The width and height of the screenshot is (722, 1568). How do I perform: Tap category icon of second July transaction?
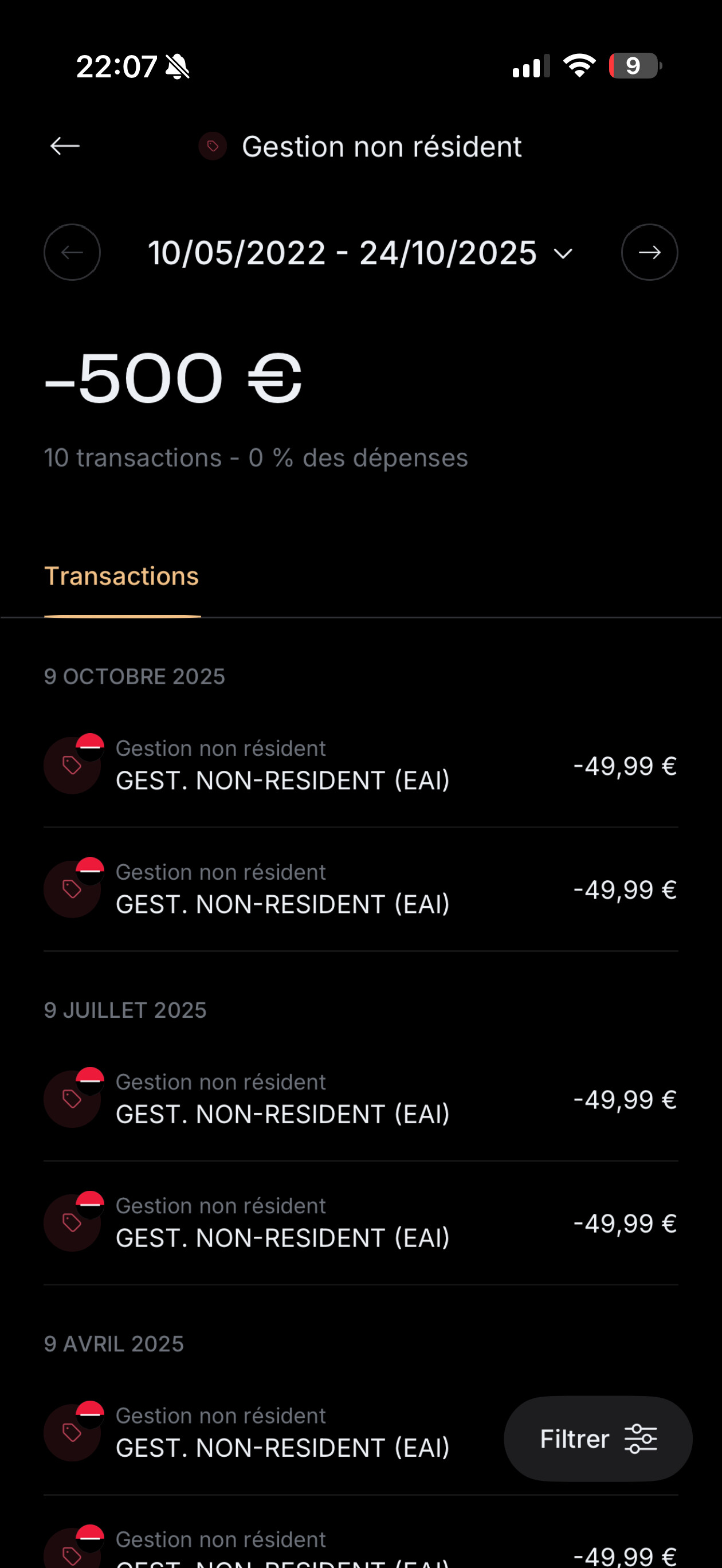pos(72,1224)
